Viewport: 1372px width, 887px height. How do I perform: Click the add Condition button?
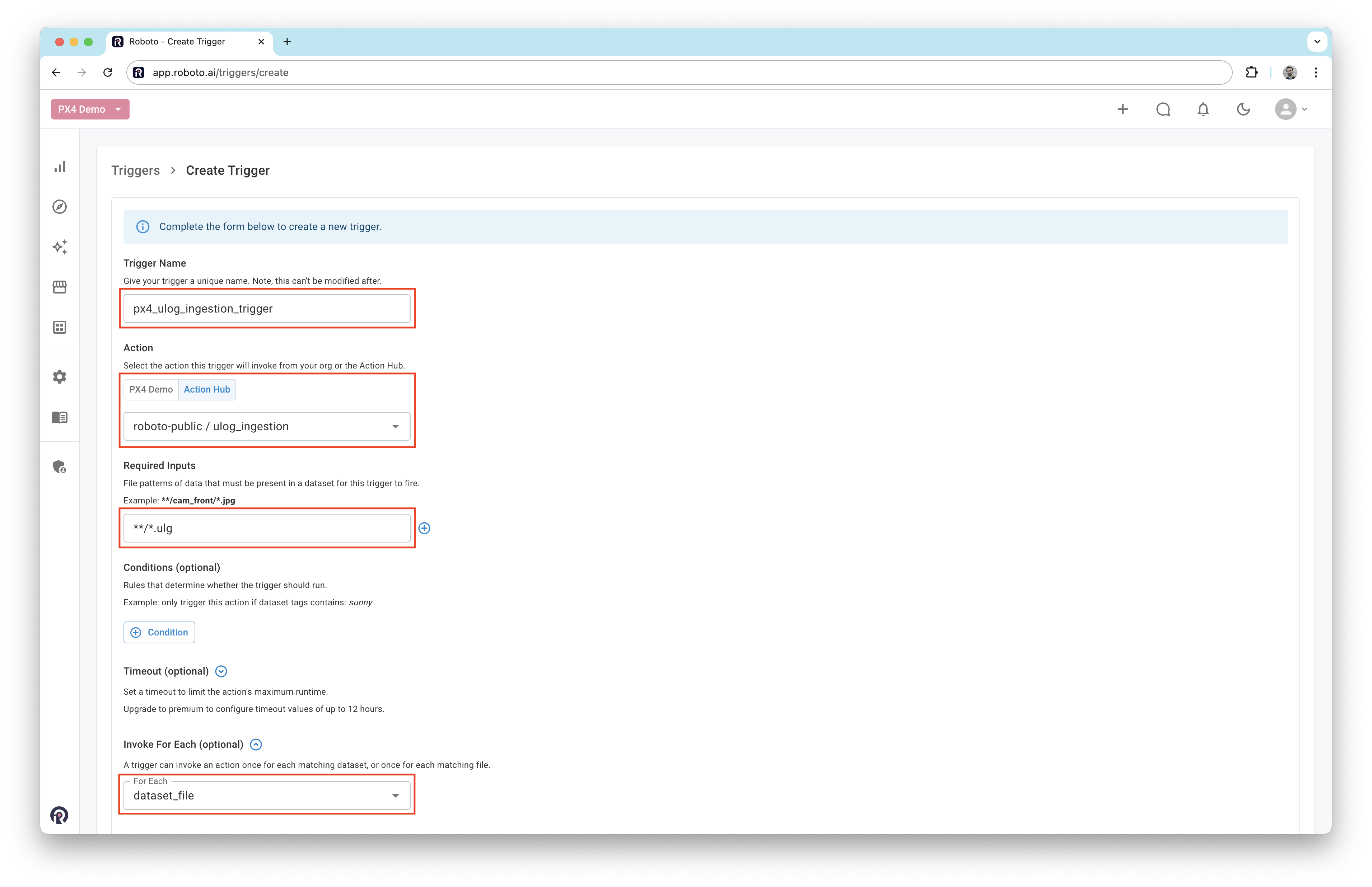pos(160,633)
